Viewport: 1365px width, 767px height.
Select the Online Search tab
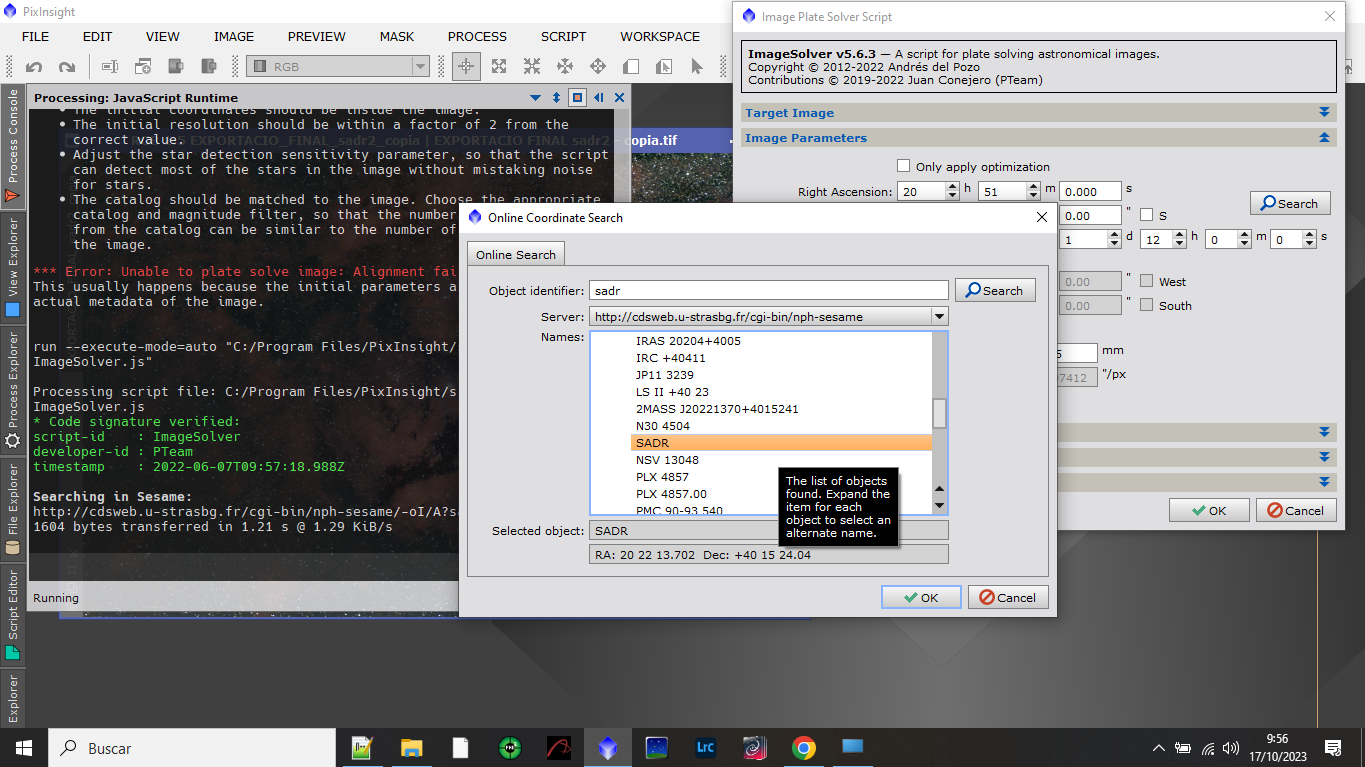[x=516, y=254]
